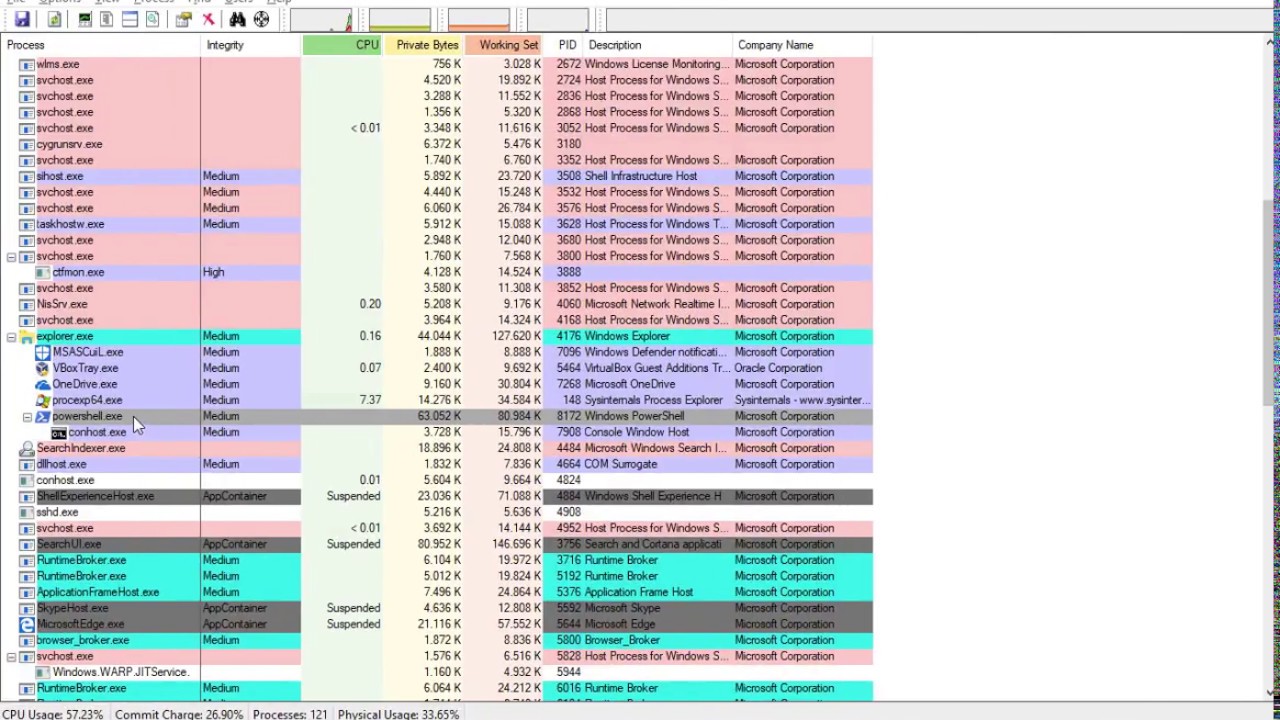
Task: Click the SearchIndexer.exe icon
Action: coord(27,448)
